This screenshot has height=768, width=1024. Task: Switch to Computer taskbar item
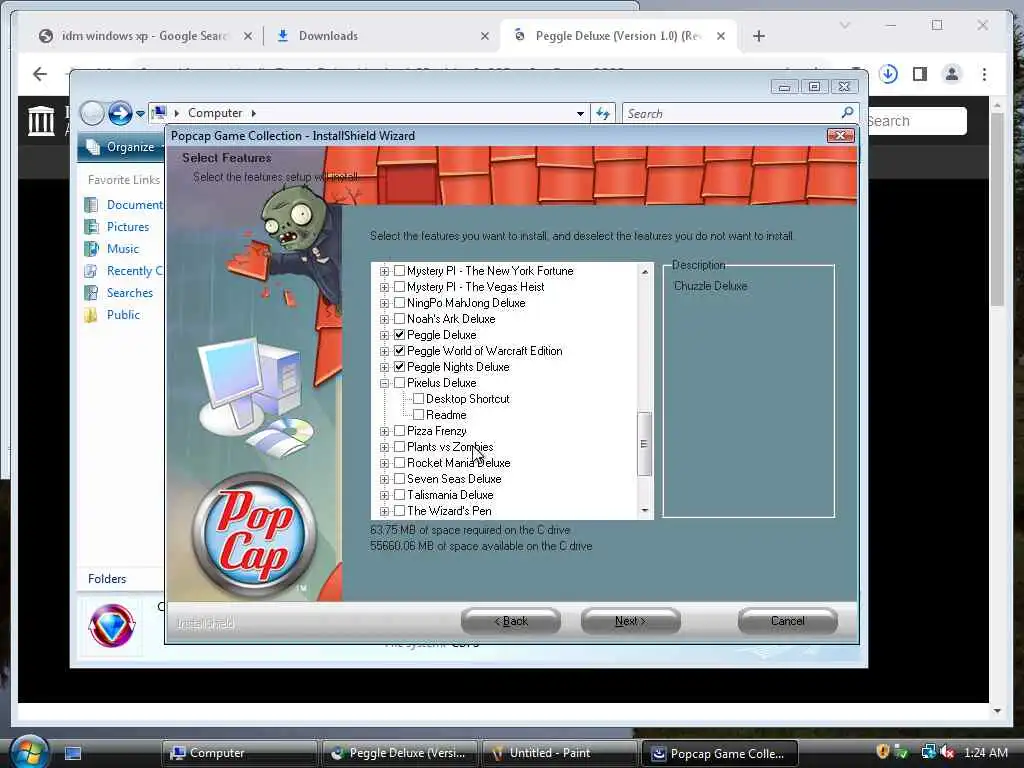240,753
